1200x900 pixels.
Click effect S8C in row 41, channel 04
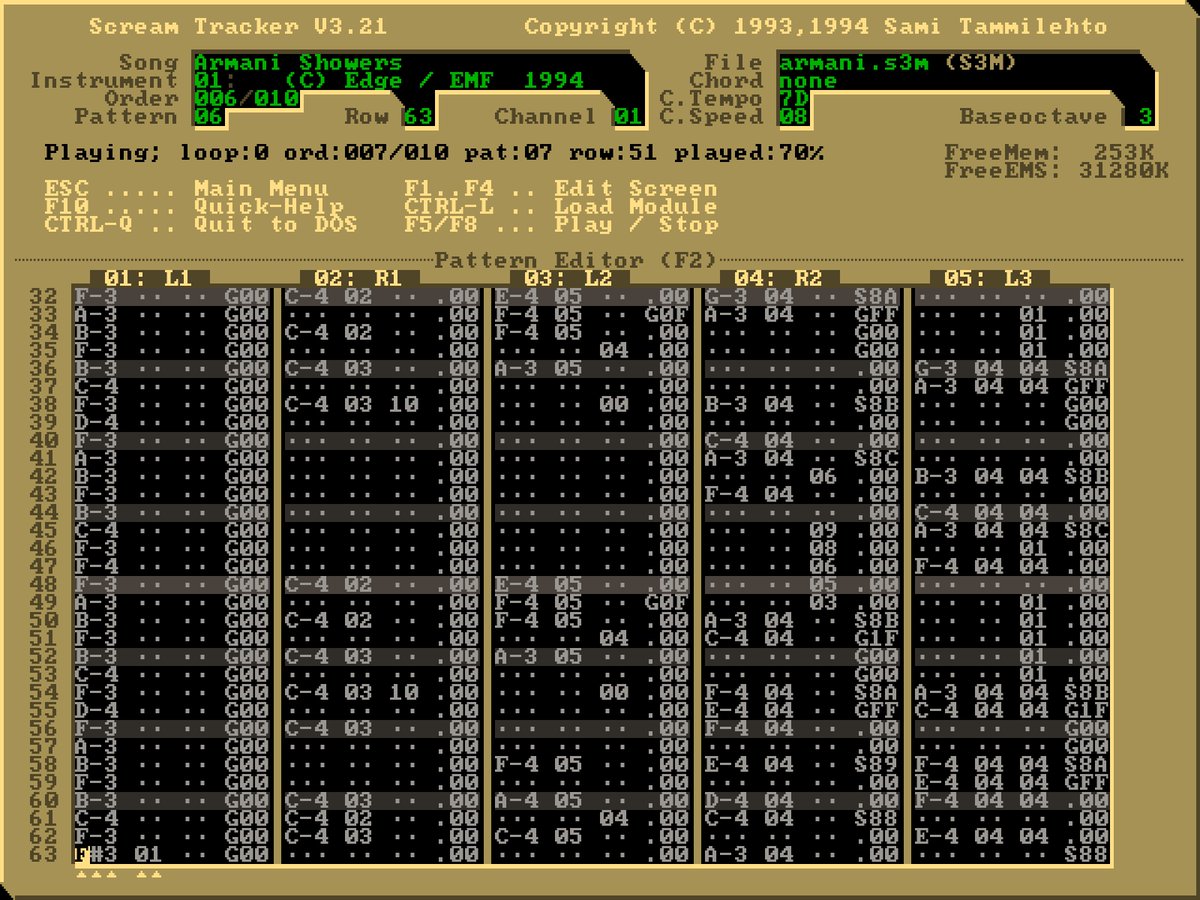point(876,458)
